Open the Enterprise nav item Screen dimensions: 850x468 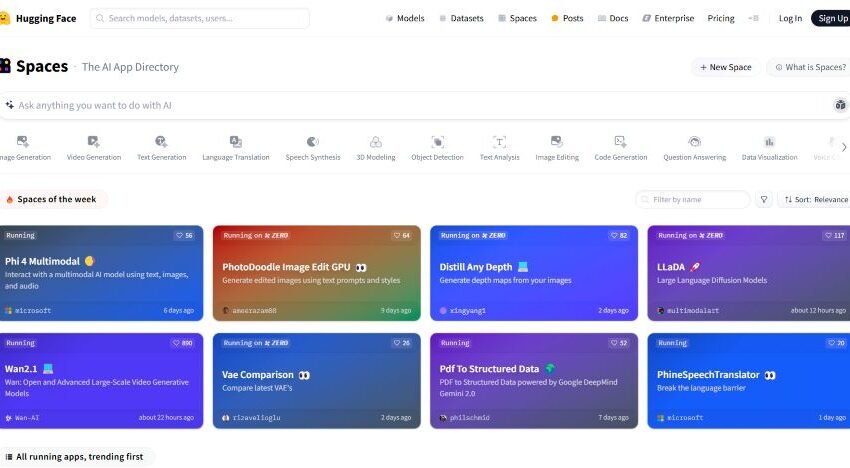coord(668,18)
